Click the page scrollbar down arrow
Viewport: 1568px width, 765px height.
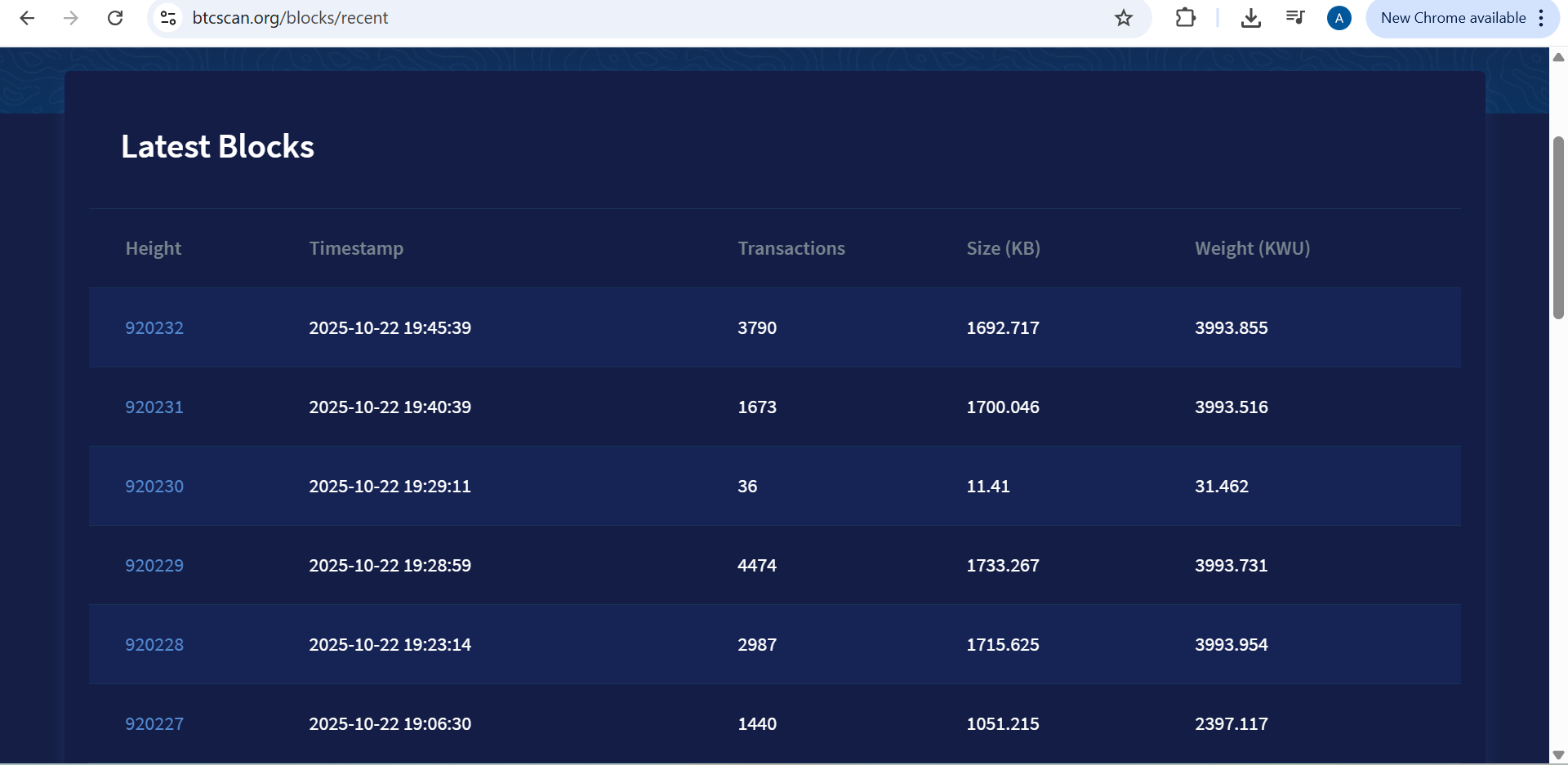(1558, 755)
